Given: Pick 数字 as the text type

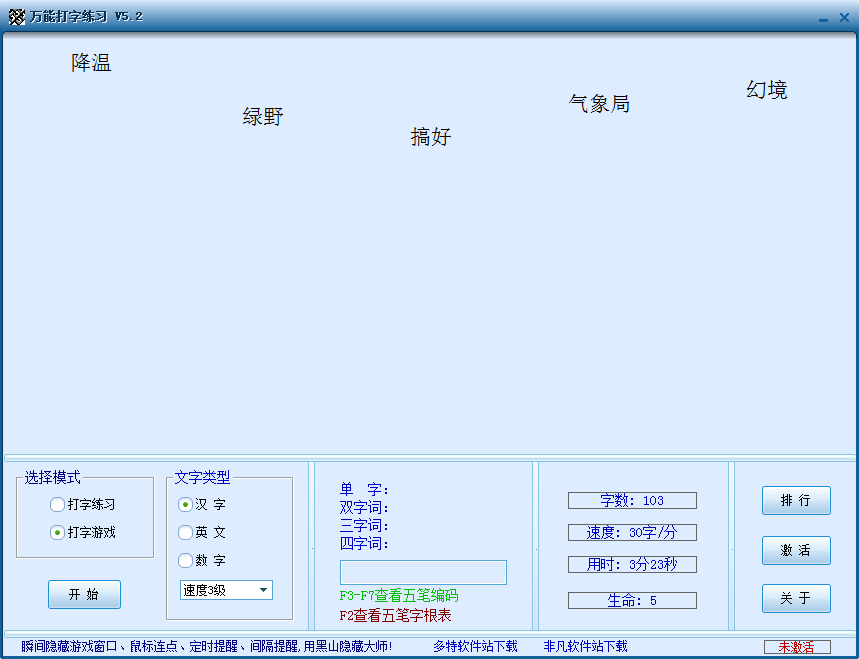Looking at the screenshot, I should (186, 561).
